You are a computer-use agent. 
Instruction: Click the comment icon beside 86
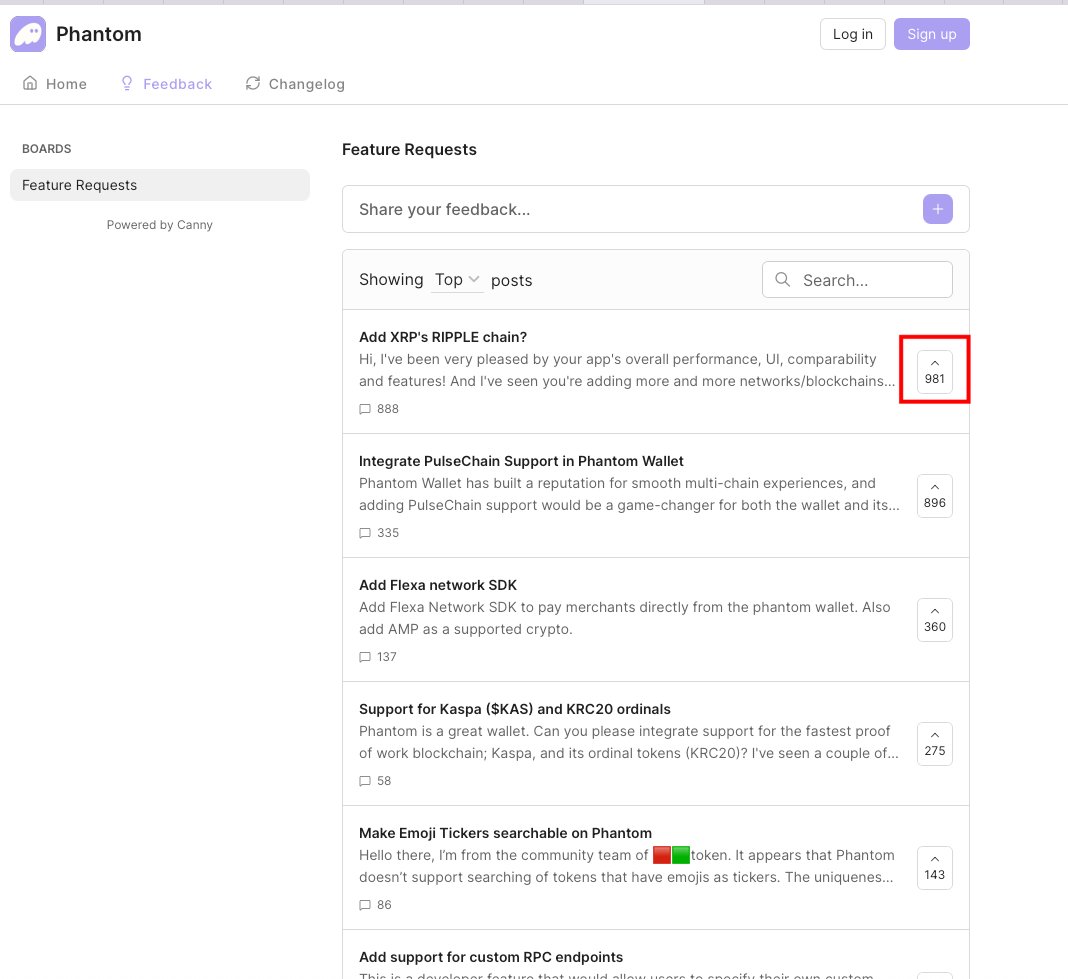[365, 905]
